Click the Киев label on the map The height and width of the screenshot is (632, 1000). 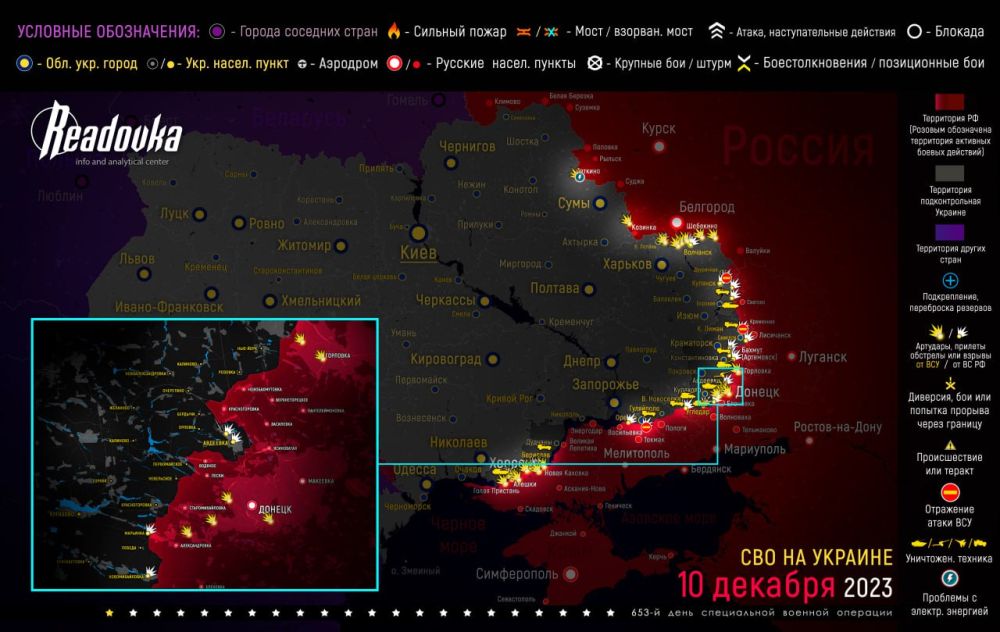(418, 253)
